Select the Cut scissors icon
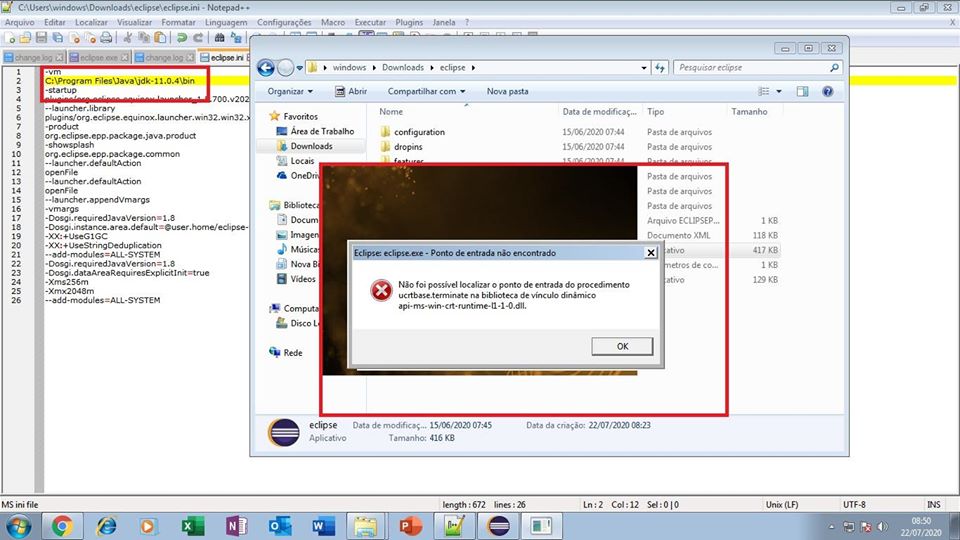Screen dimensions: 960x540 point(127,38)
